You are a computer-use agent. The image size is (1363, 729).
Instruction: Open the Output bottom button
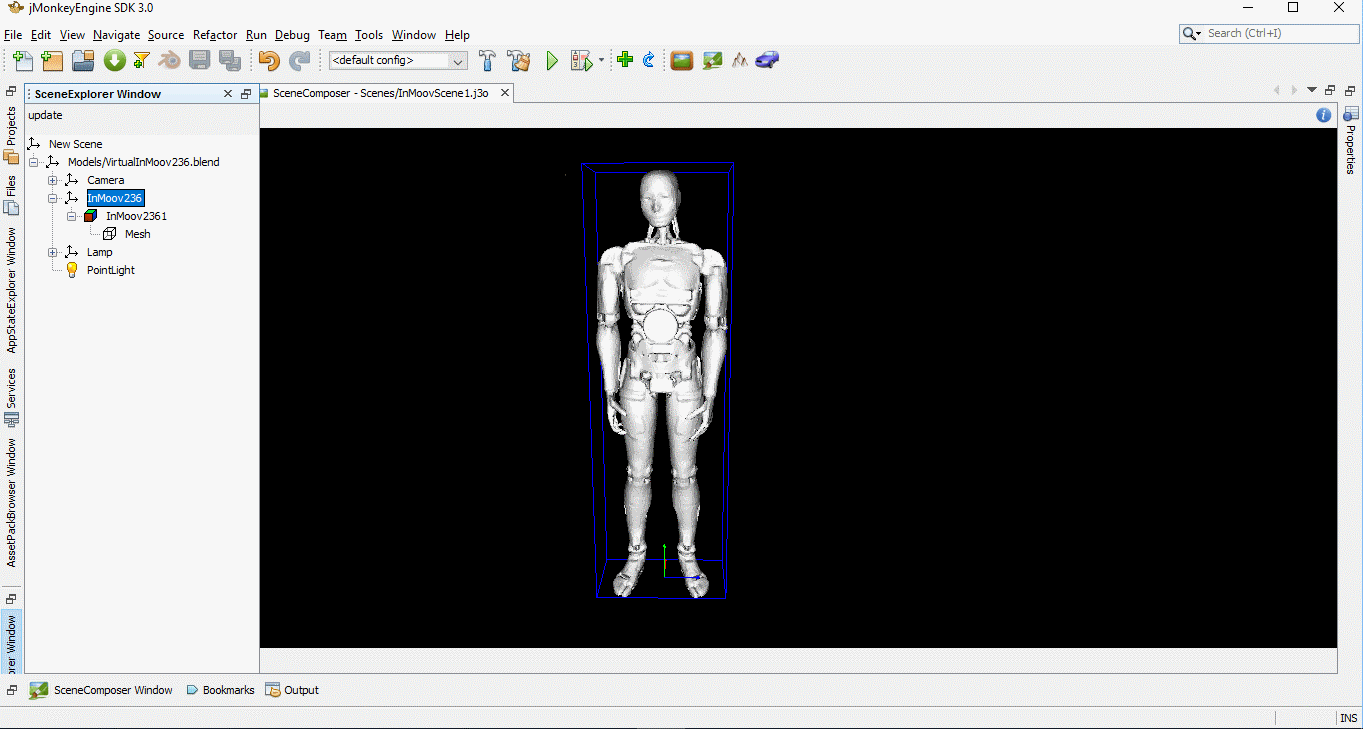(x=292, y=690)
